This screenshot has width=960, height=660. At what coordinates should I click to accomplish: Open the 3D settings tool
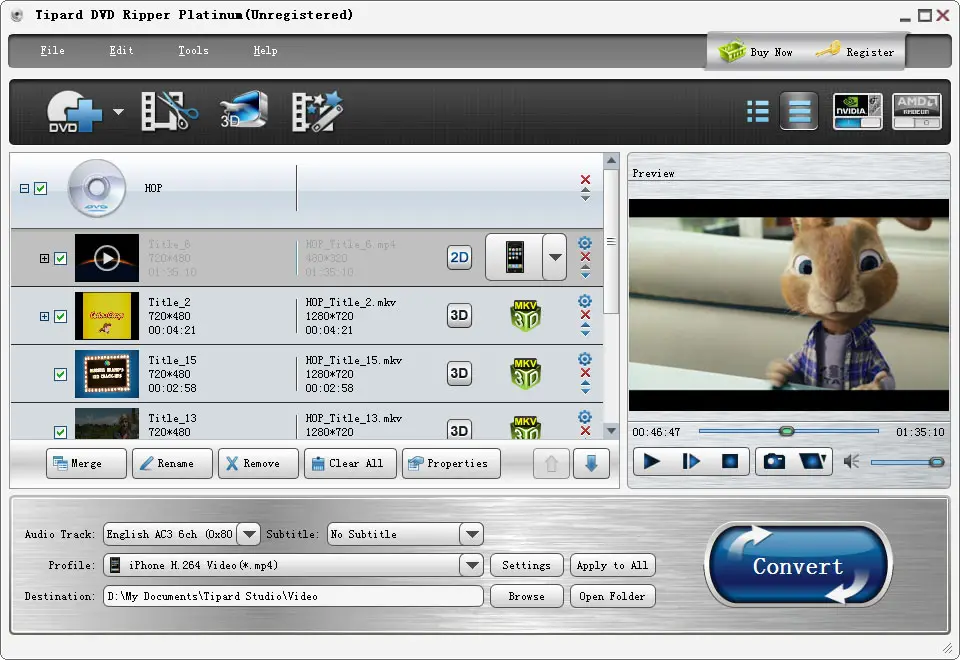pyautogui.click(x=244, y=110)
